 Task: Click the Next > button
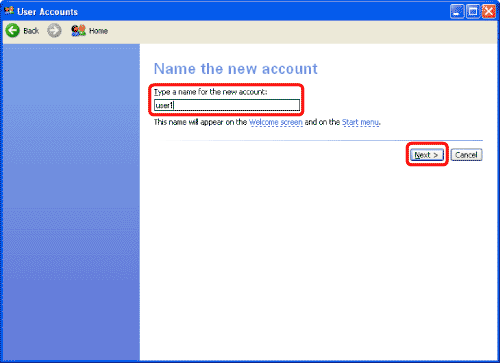[x=427, y=155]
